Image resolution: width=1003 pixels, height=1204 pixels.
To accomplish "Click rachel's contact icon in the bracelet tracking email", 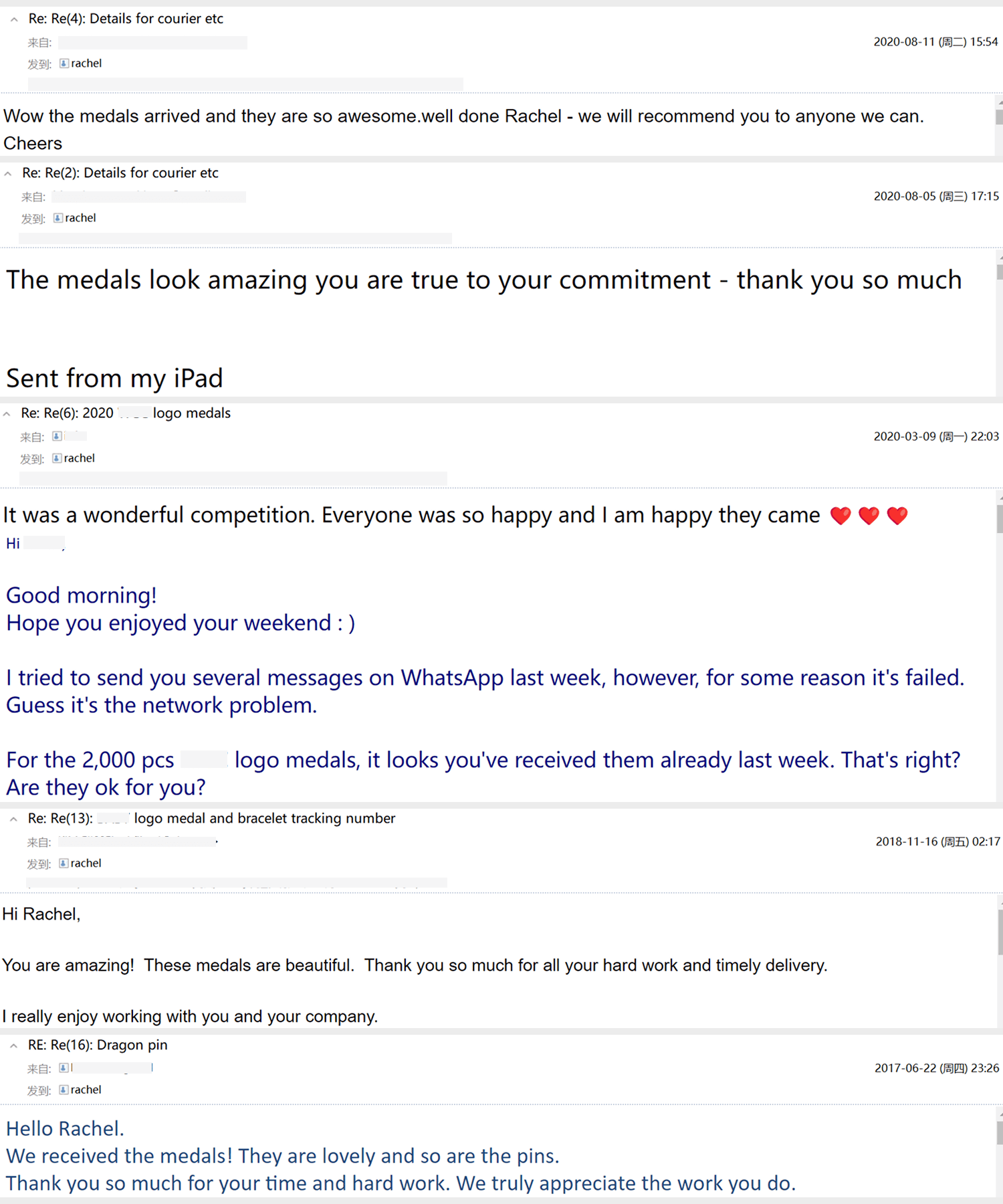I will (64, 864).
